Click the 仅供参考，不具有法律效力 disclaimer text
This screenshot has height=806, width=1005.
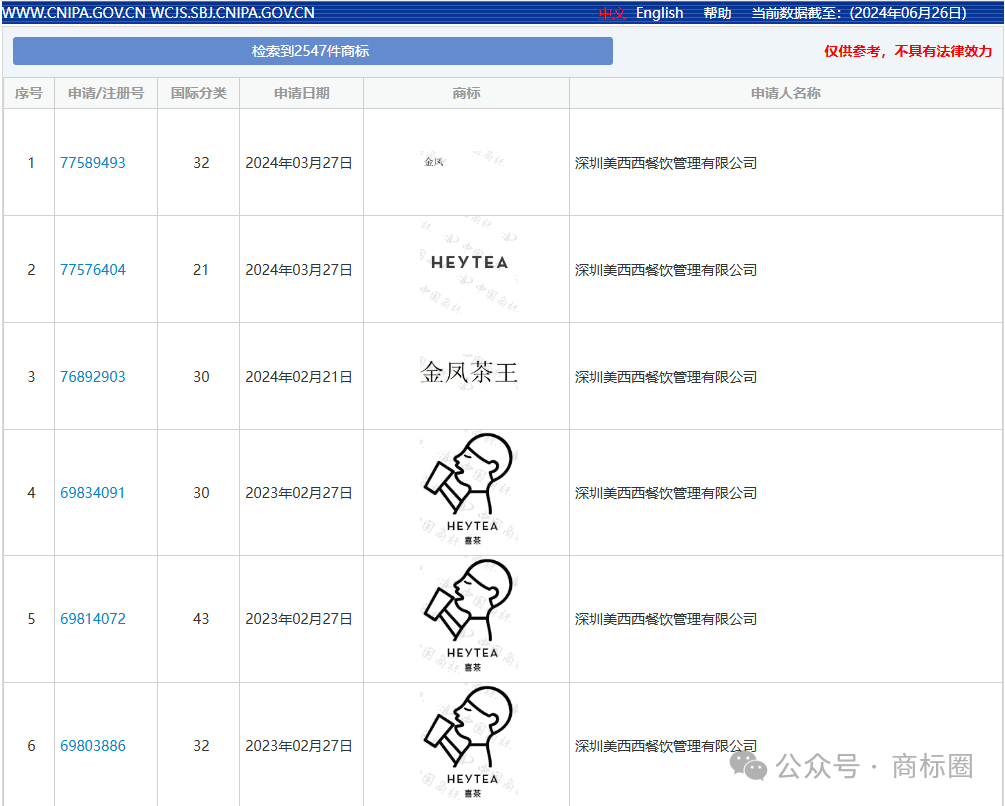[908, 51]
